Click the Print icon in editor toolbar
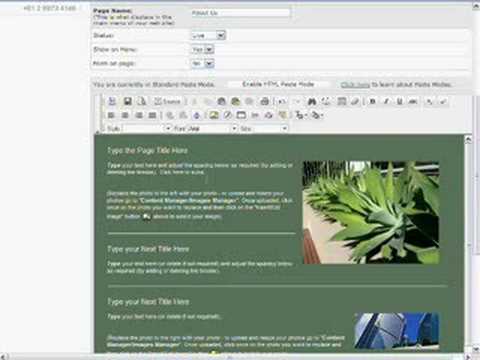This screenshot has height=360, width=480. (265, 101)
